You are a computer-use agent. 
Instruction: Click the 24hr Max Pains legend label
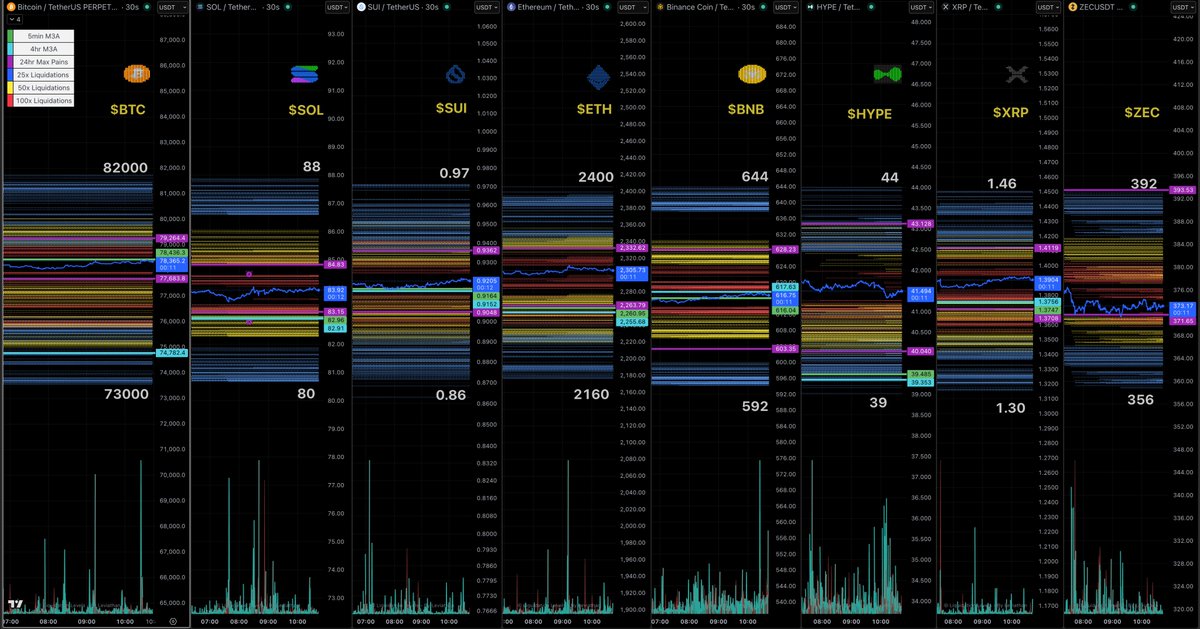pos(44,62)
